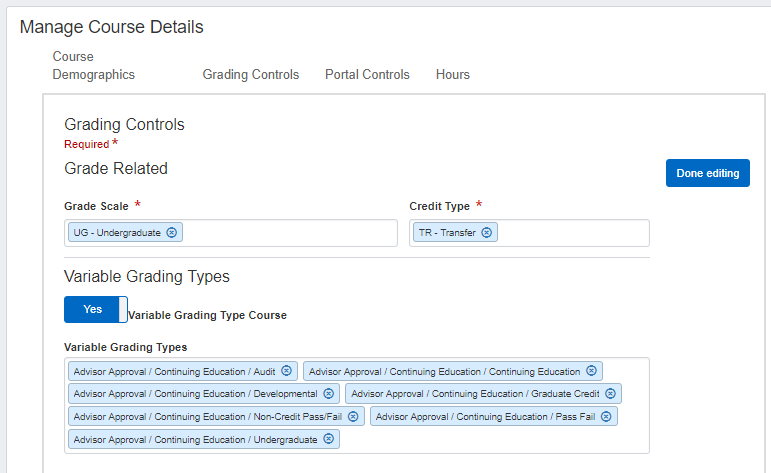Open the Credit Type selection field
Screen dimensions: 771x473
pyautogui.click(x=570, y=233)
